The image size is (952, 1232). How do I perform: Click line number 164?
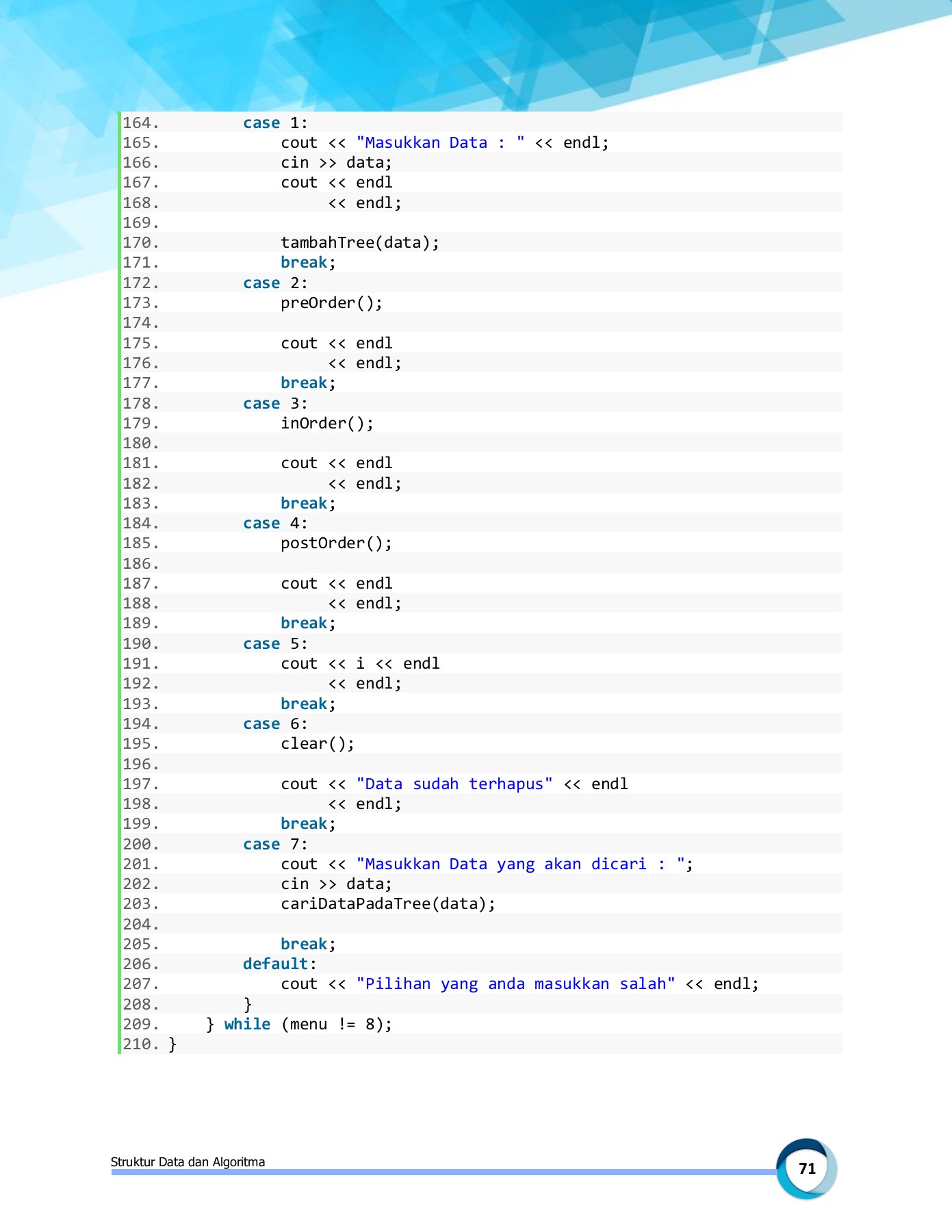140,123
